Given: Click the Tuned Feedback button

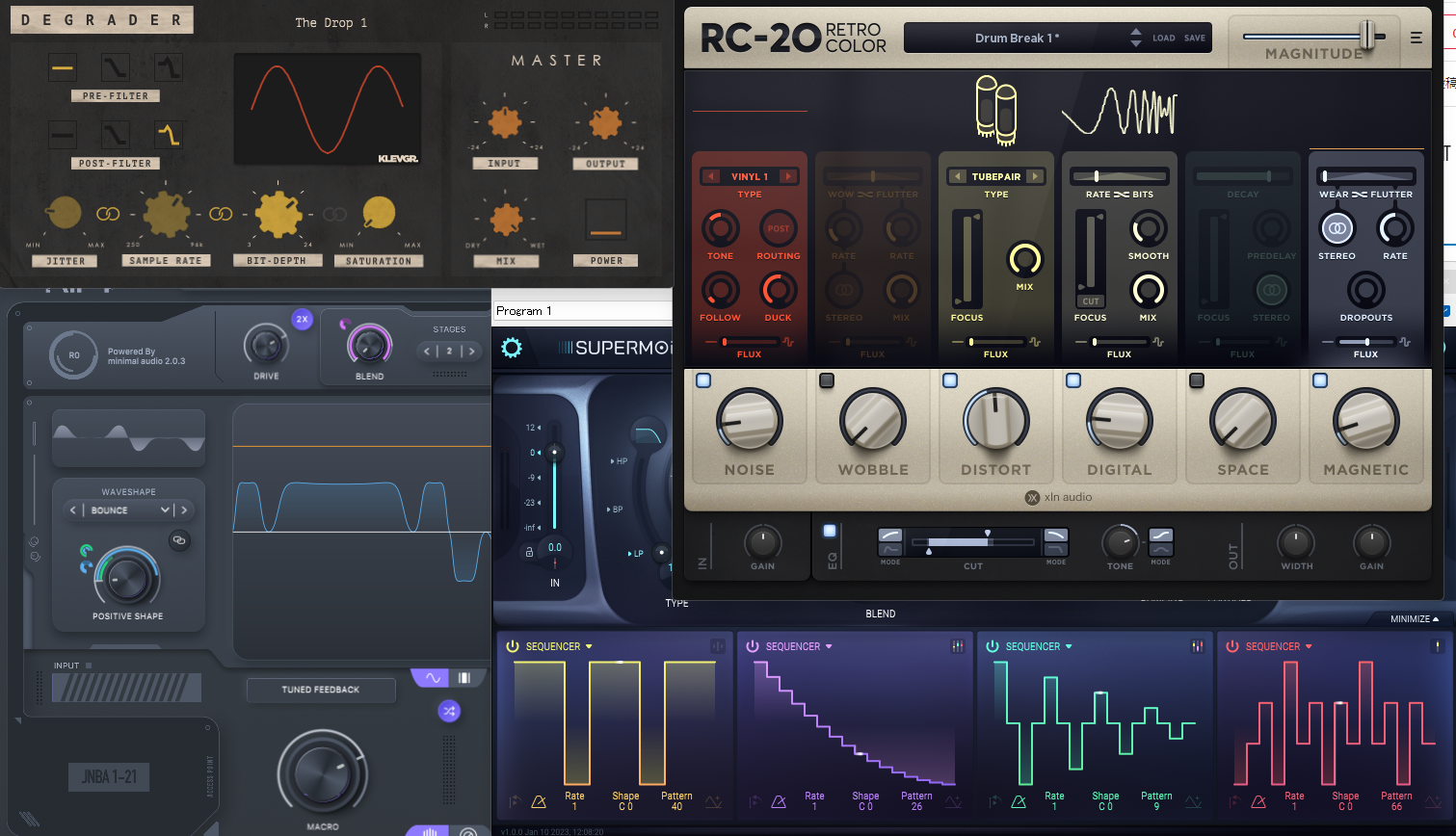Looking at the screenshot, I should point(321,690).
